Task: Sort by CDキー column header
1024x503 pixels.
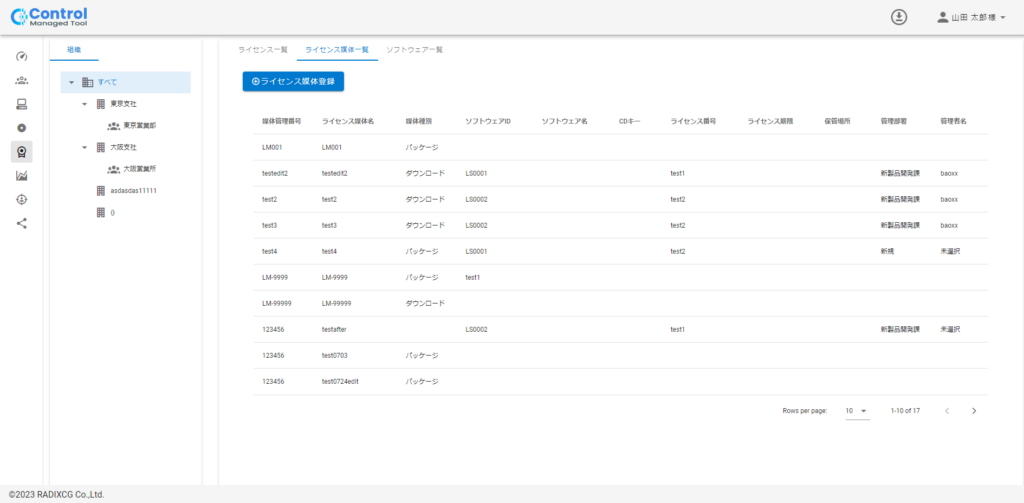Action: click(630, 122)
